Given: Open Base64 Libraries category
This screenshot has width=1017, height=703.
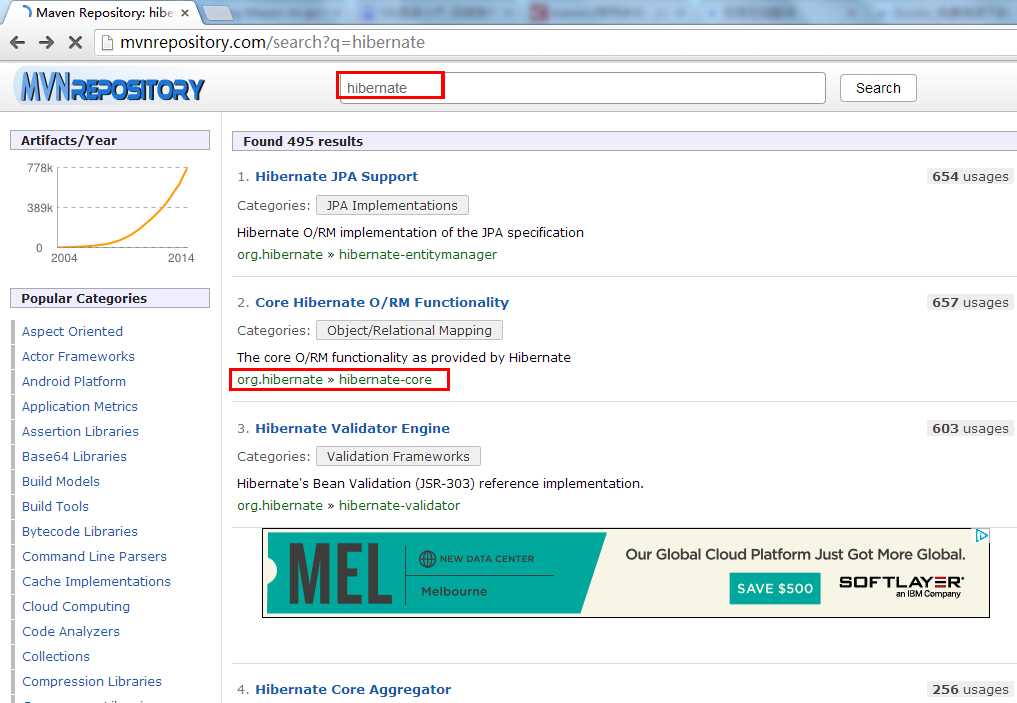Looking at the screenshot, I should (74, 457).
